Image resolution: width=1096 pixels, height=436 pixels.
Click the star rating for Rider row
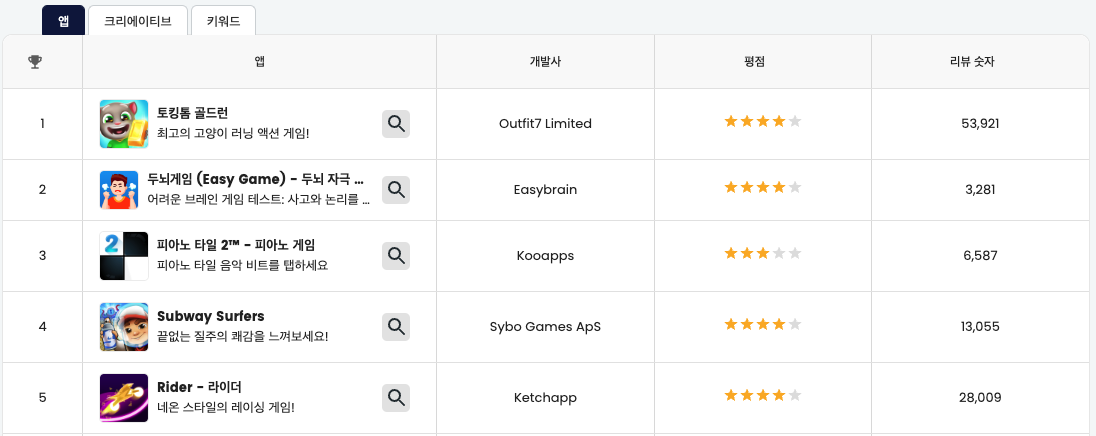point(763,395)
